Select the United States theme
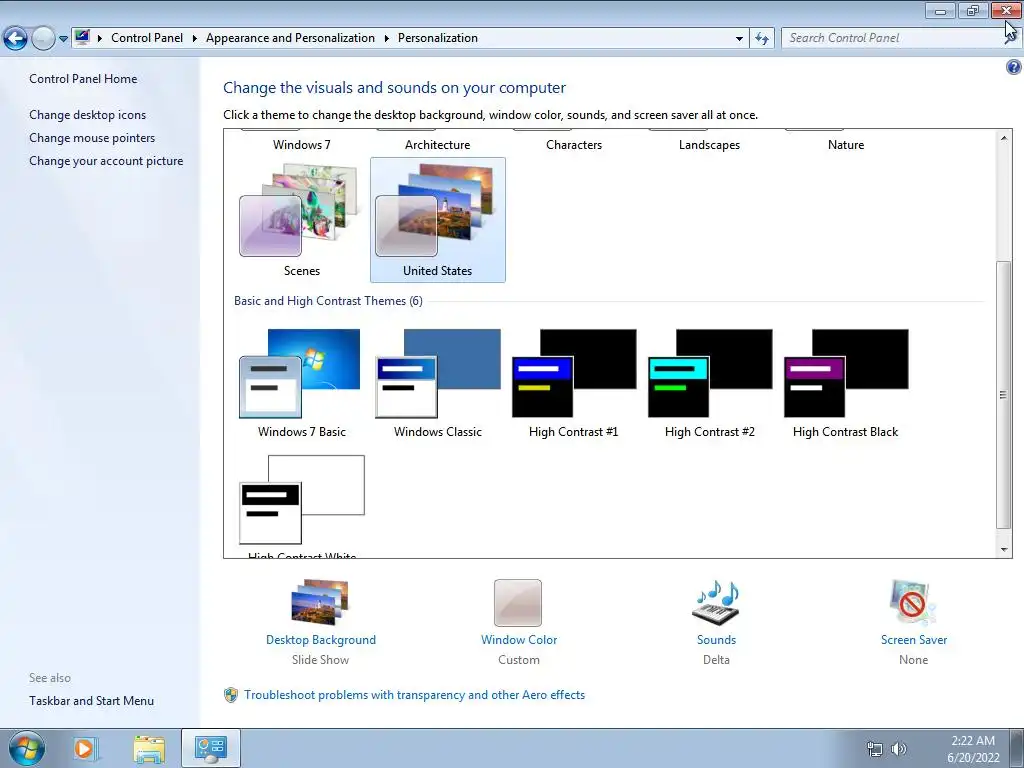This screenshot has width=1024, height=768. 438,219
